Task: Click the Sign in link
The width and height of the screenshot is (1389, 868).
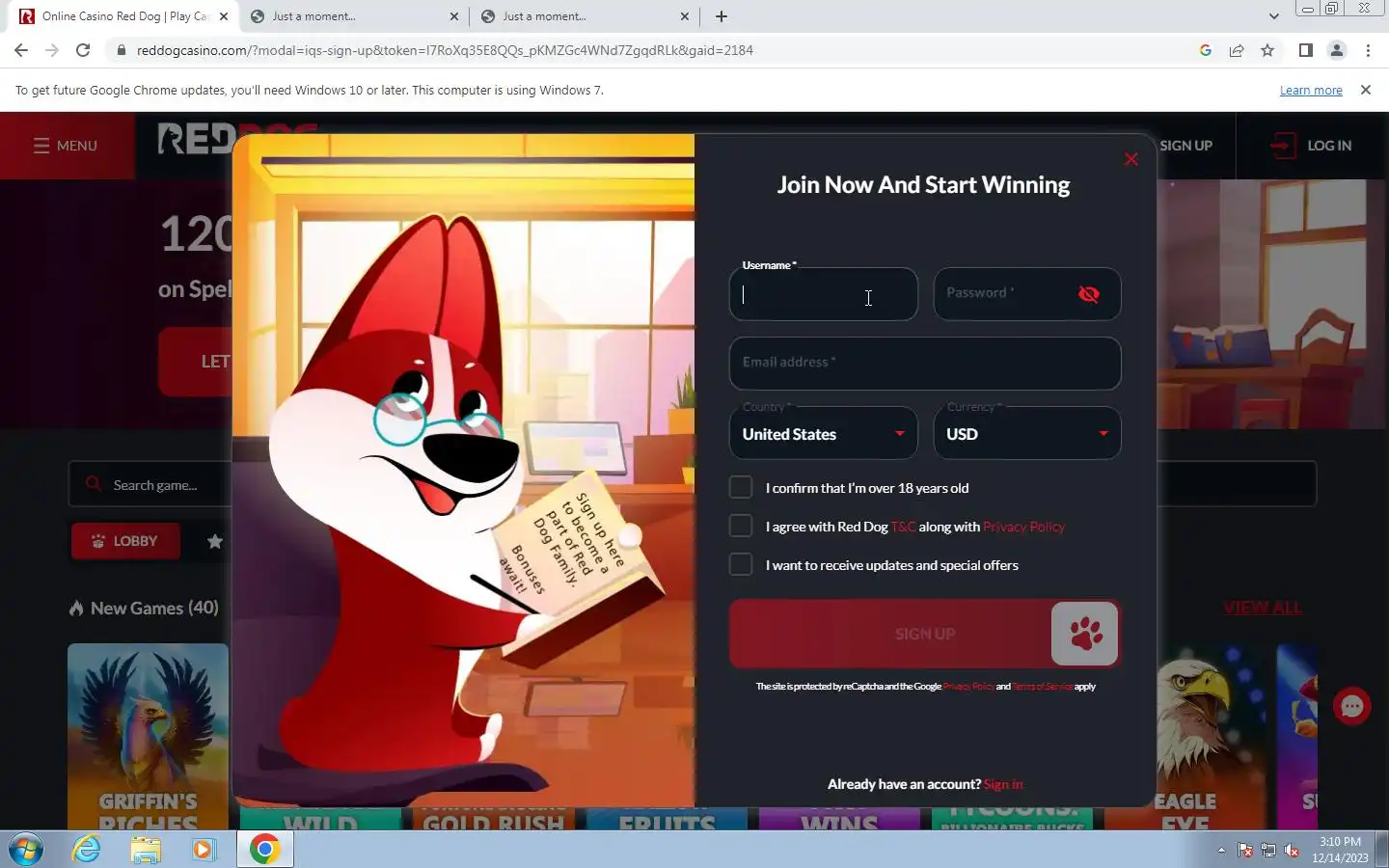Action: pos(1003,784)
